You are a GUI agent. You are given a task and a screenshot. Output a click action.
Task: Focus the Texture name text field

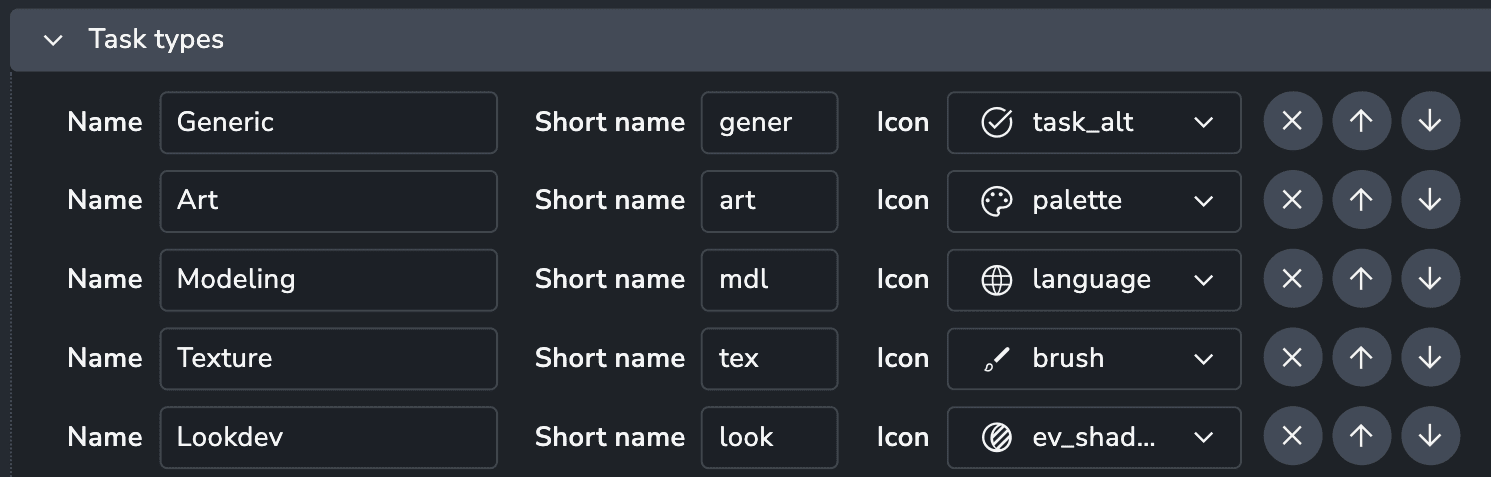point(328,358)
